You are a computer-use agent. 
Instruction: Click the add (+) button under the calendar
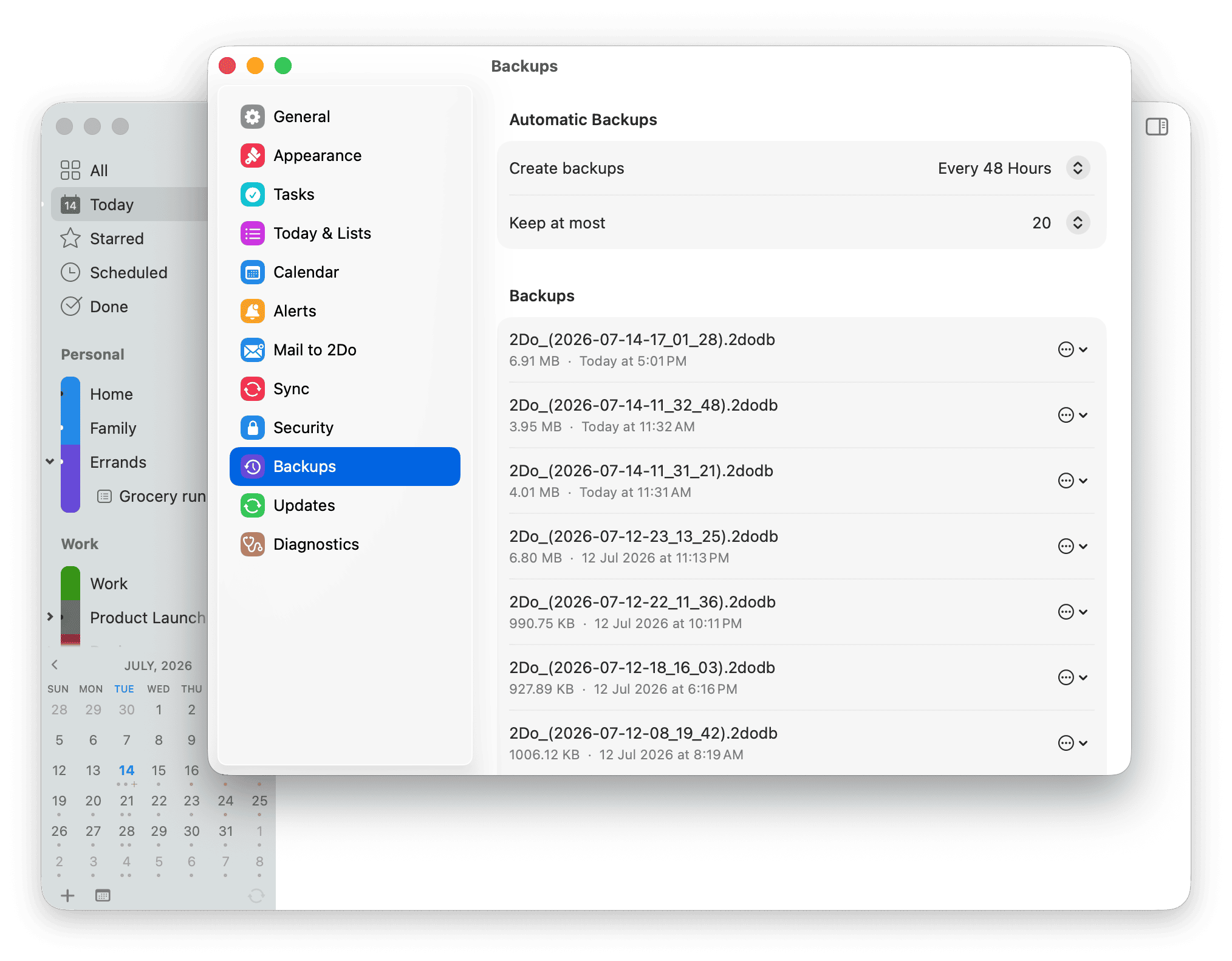(x=67, y=895)
